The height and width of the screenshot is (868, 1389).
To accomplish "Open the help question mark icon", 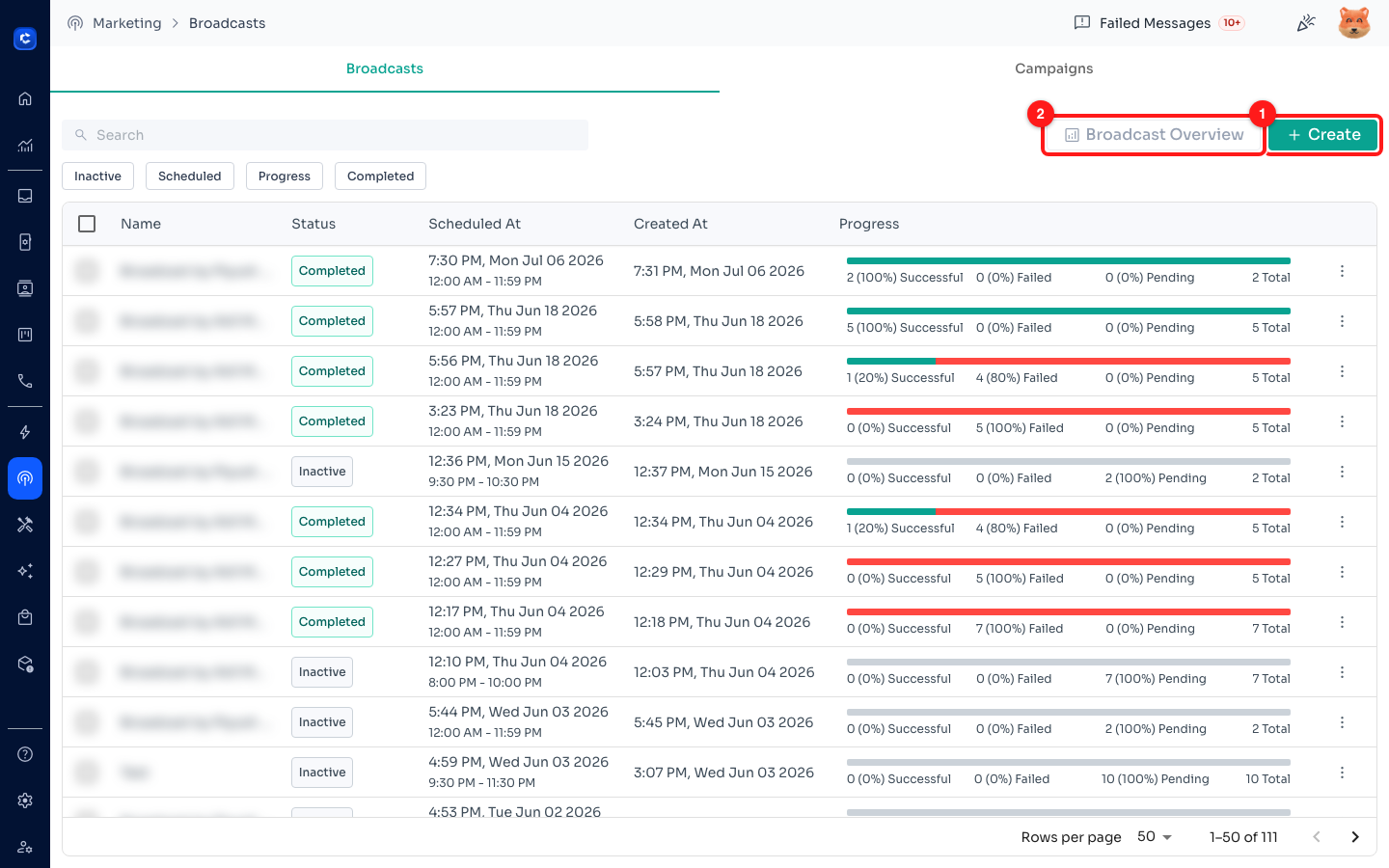I will [x=25, y=754].
